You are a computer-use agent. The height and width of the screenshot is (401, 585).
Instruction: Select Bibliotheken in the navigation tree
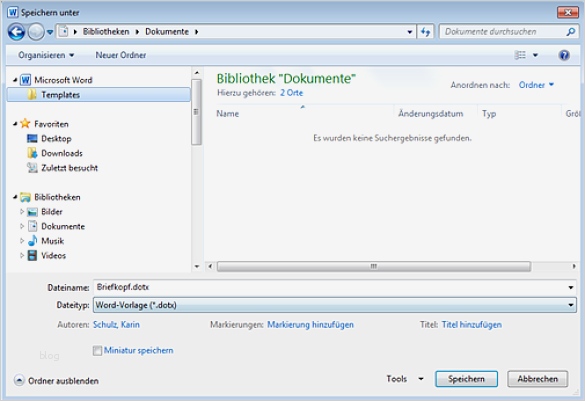57,197
